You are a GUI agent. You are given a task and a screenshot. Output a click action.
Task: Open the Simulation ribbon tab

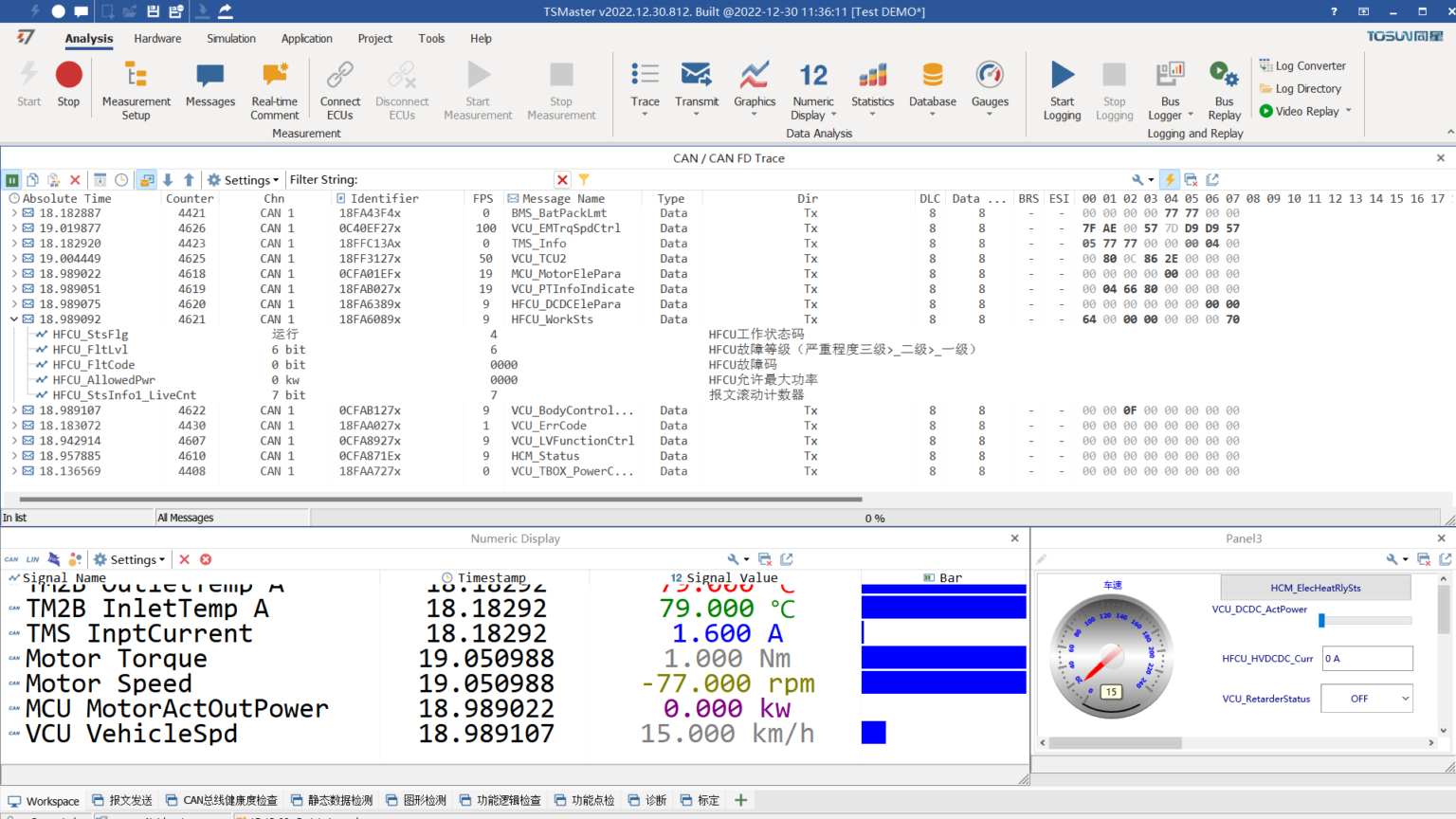[231, 39]
